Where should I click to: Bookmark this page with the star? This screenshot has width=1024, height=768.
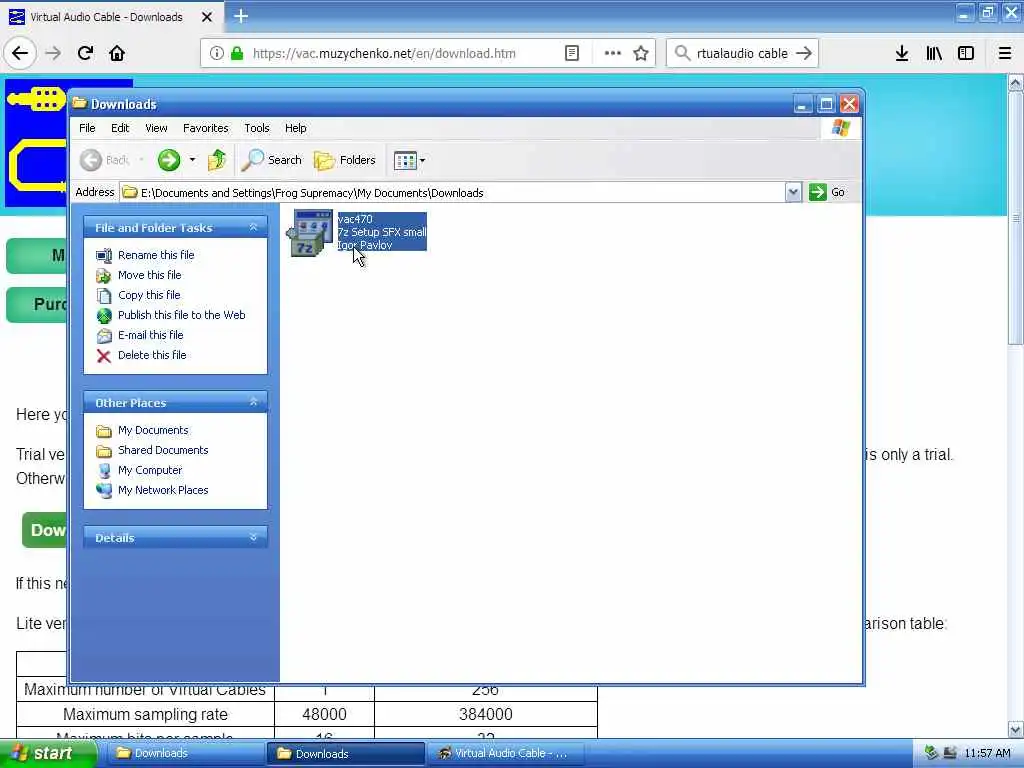(x=641, y=53)
